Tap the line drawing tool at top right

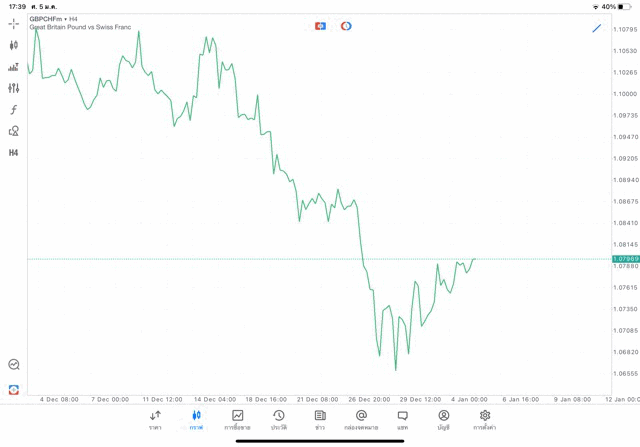point(597,28)
